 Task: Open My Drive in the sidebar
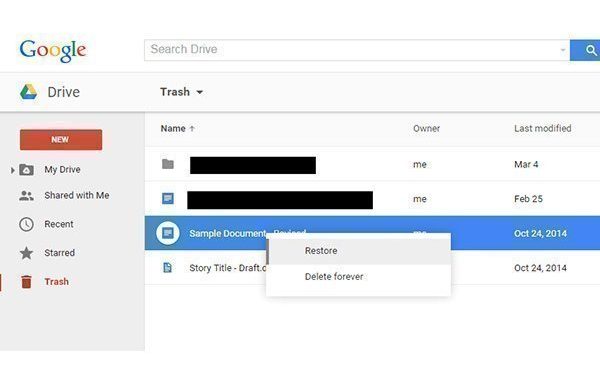(62, 170)
